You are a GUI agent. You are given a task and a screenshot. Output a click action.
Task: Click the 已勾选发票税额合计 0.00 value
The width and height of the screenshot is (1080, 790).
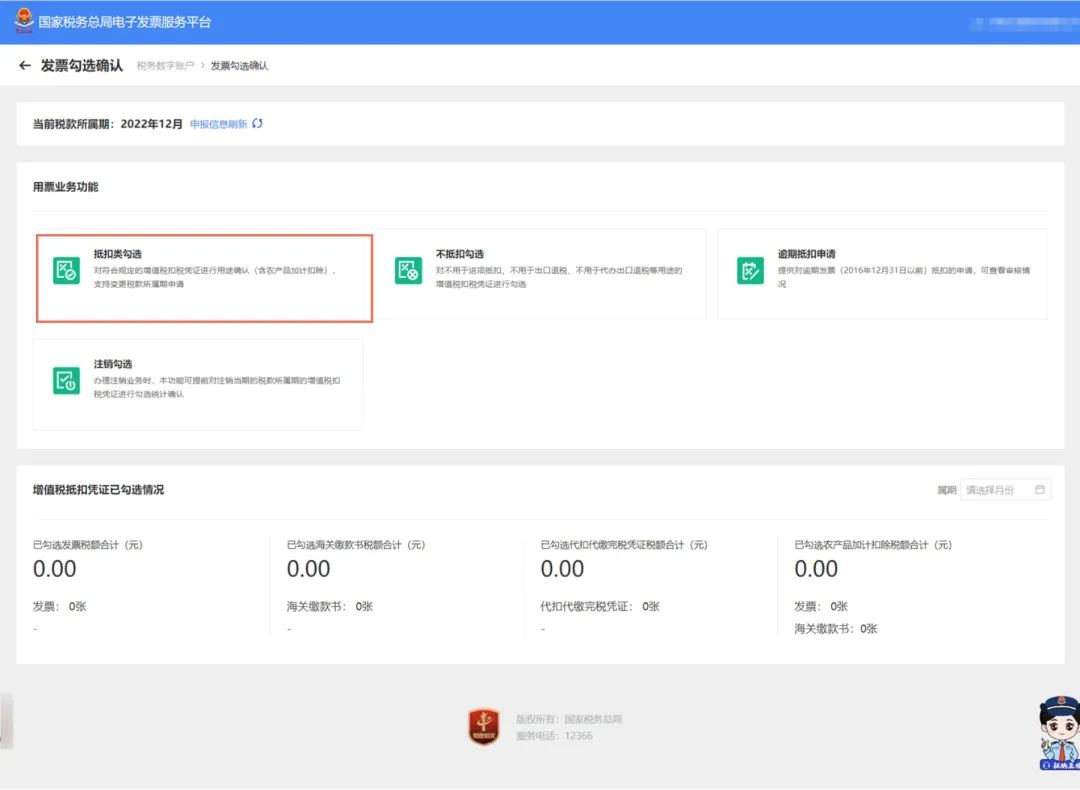(55, 569)
